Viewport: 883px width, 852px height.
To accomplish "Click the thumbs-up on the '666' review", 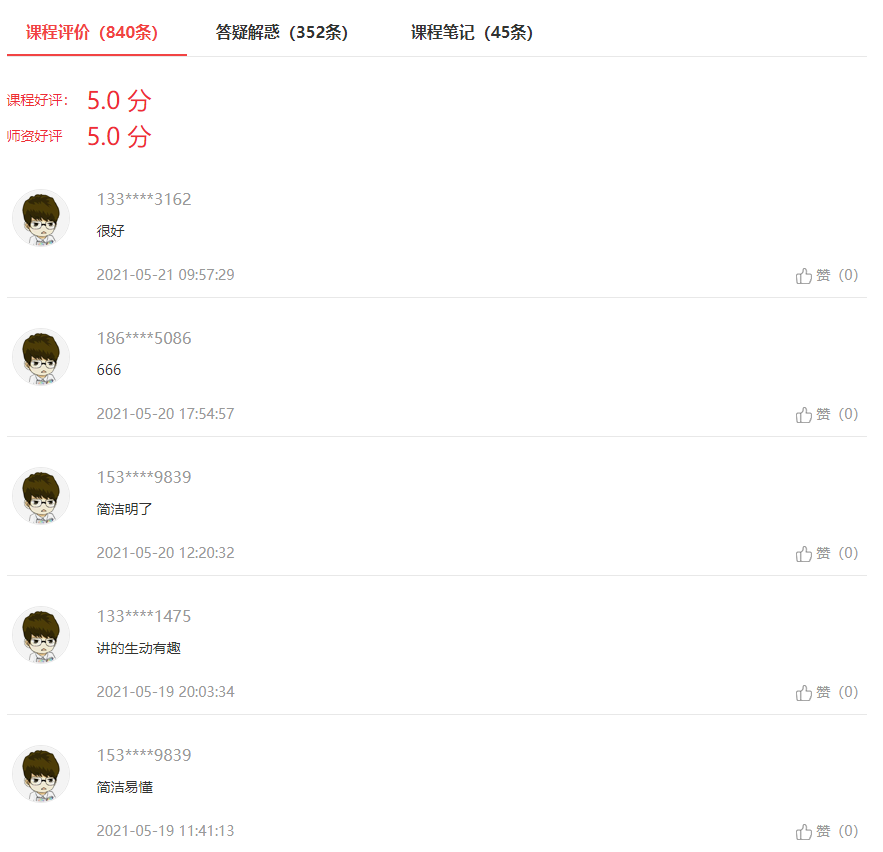I will pos(826,414).
